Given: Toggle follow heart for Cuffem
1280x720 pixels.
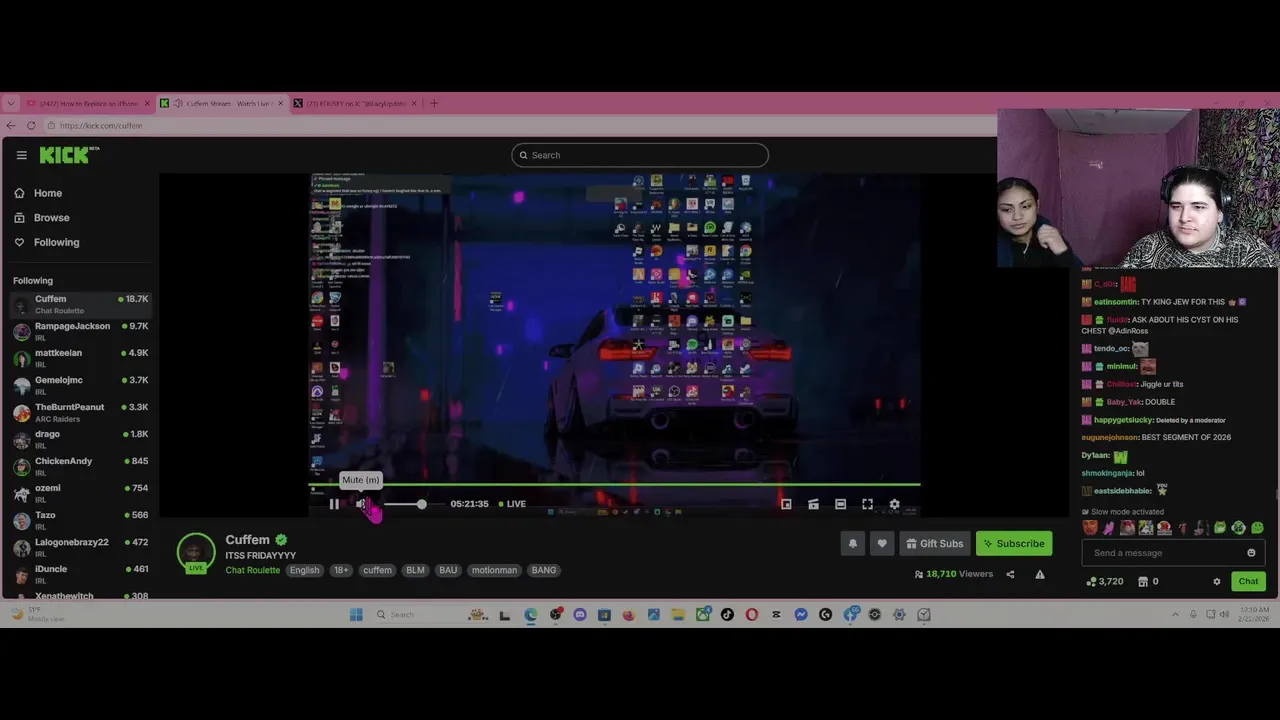Looking at the screenshot, I should [881, 544].
